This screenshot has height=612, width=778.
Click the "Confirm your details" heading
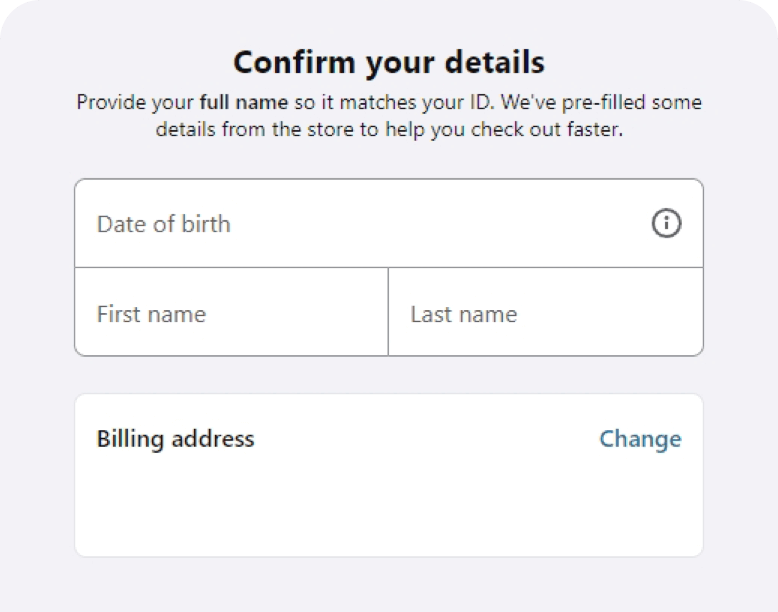point(388,62)
